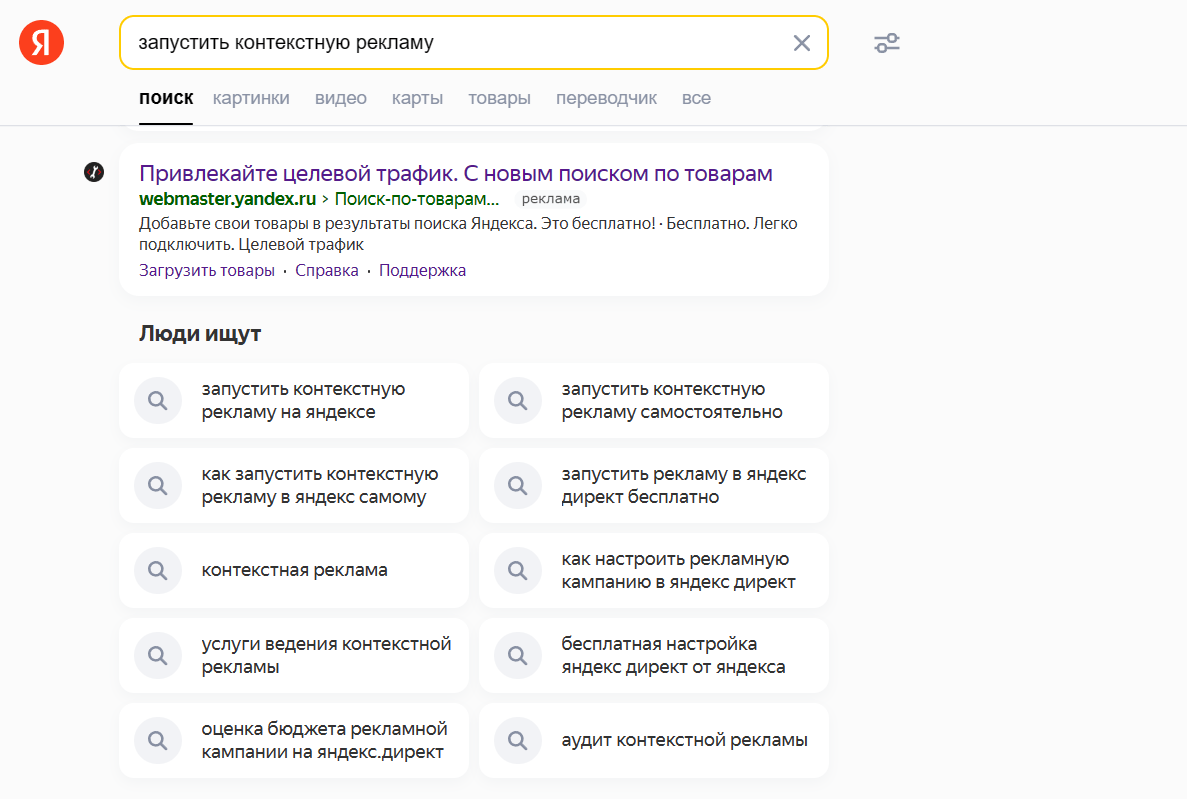
Task: Click the webmaster favicon beside the ad result
Action: [94, 172]
